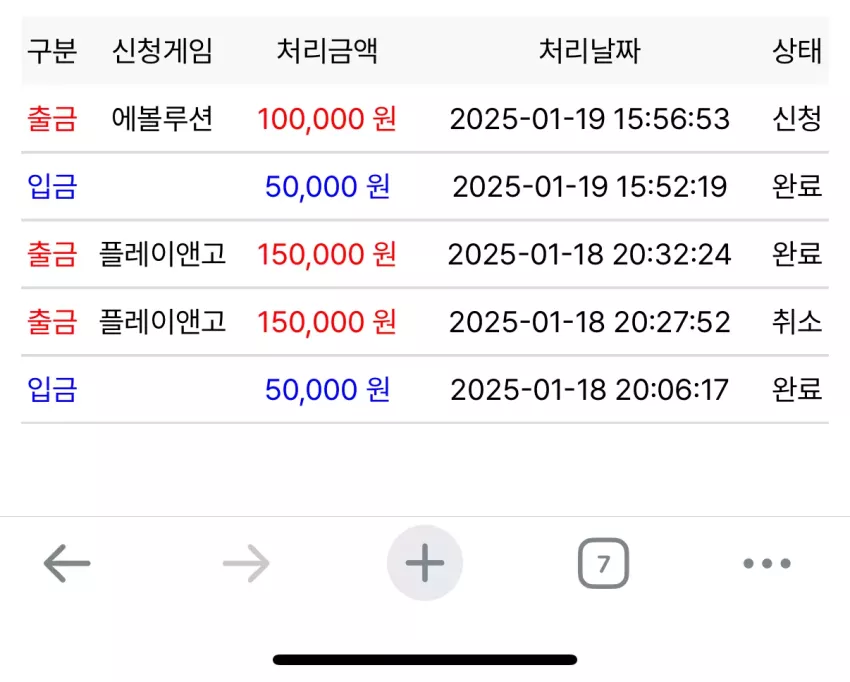Image resolution: width=850 pixels, height=682 pixels.
Task: Select the 처리금액 column header
Action: click(327, 51)
